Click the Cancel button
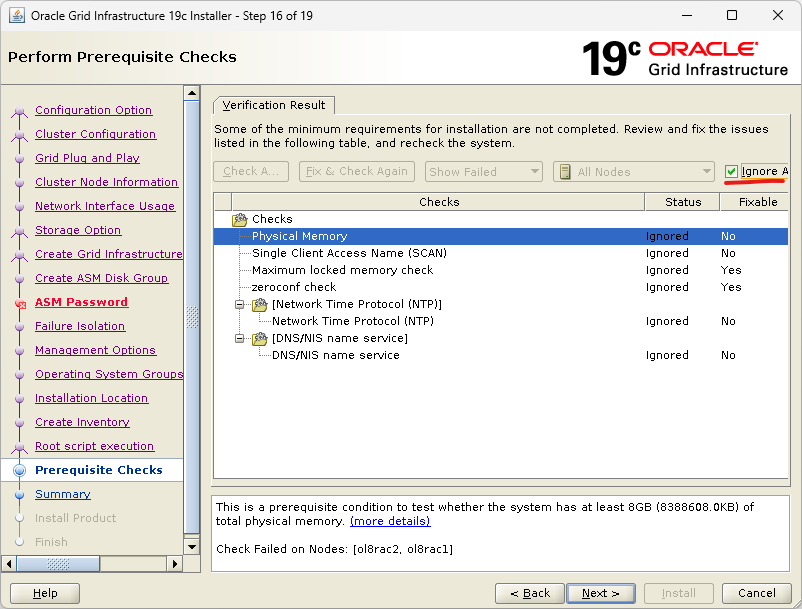The height and width of the screenshot is (609, 802). (756, 593)
